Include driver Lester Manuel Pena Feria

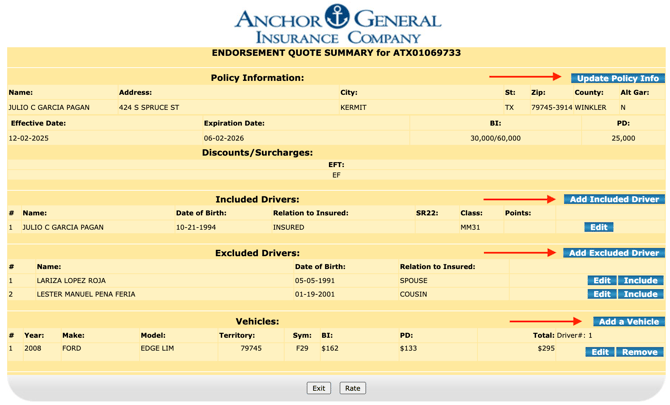641,294
